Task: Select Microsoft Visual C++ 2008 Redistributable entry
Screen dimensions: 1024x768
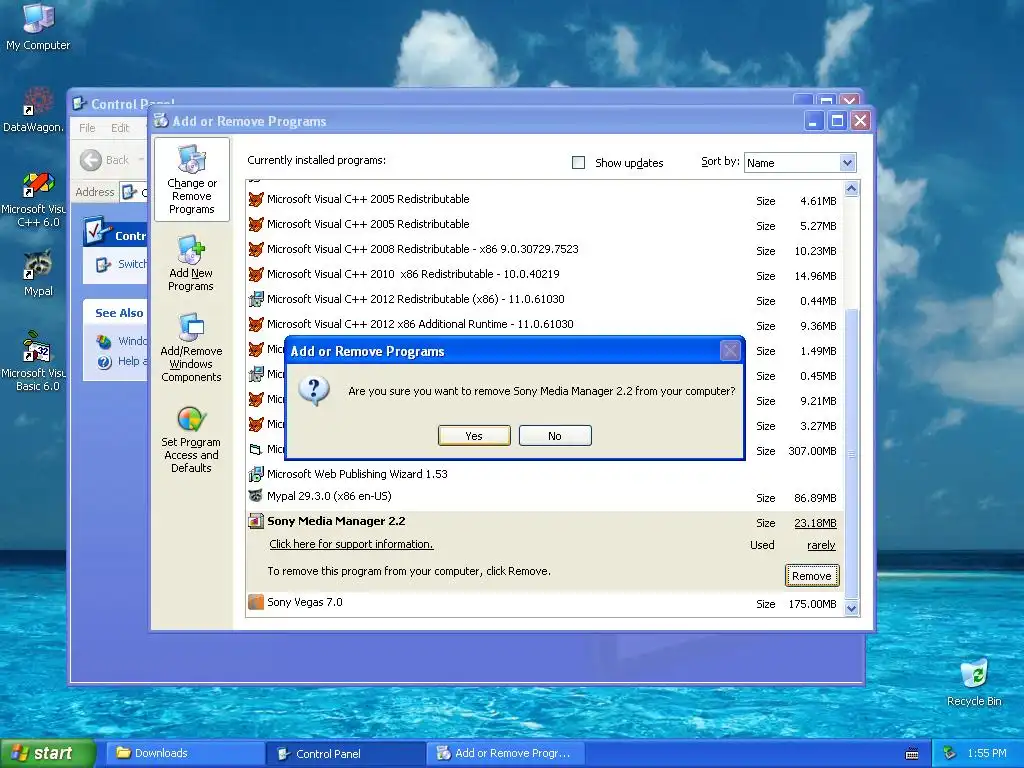Action: (545, 249)
